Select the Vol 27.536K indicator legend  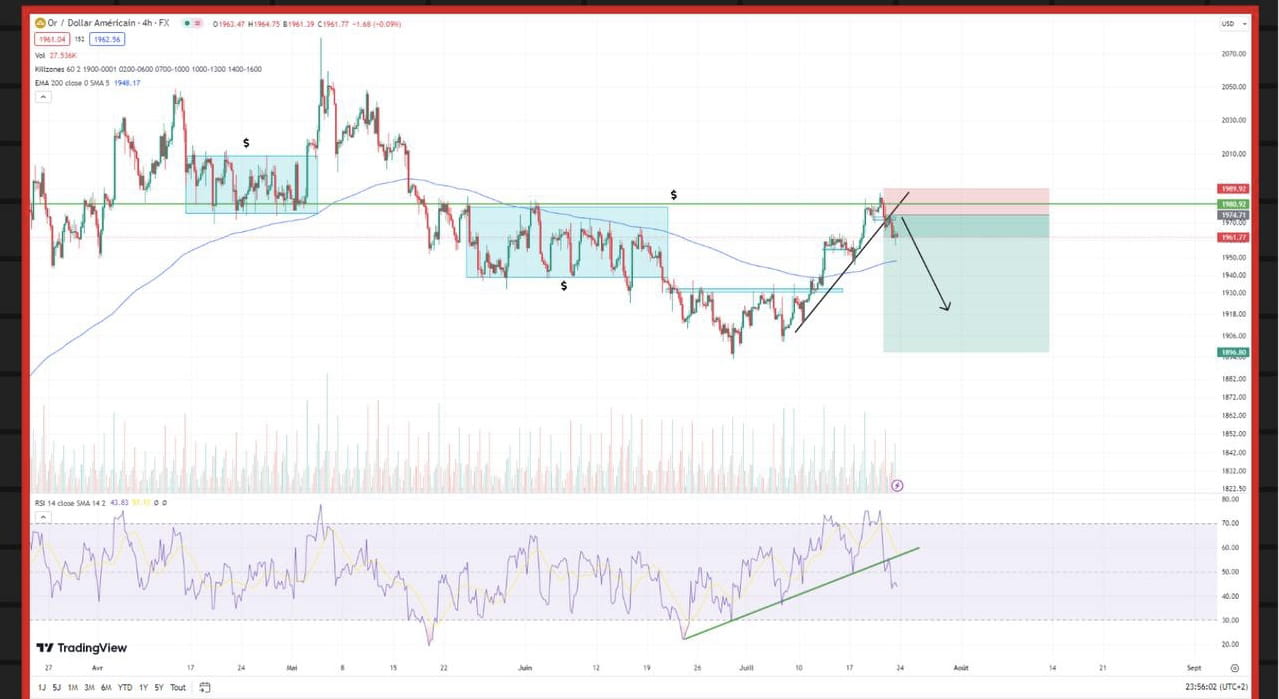pos(55,55)
